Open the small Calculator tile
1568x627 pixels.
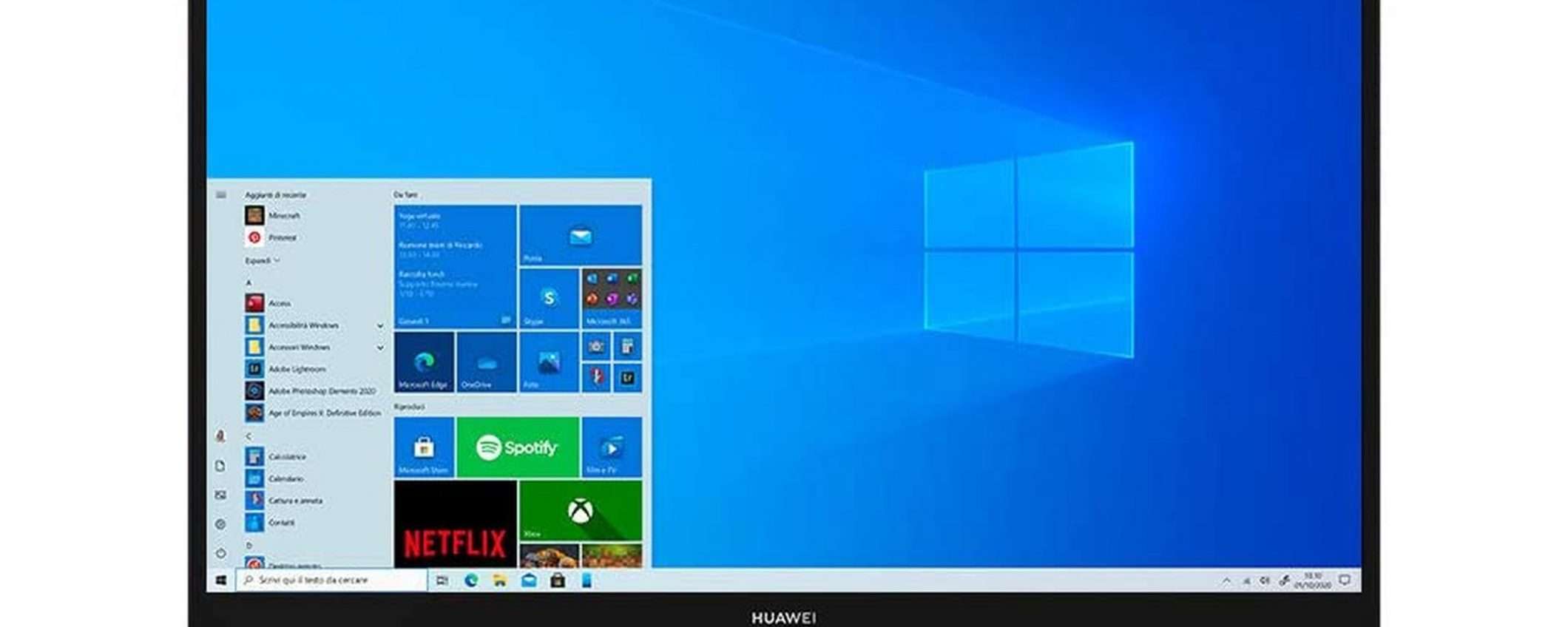pyautogui.click(x=627, y=346)
